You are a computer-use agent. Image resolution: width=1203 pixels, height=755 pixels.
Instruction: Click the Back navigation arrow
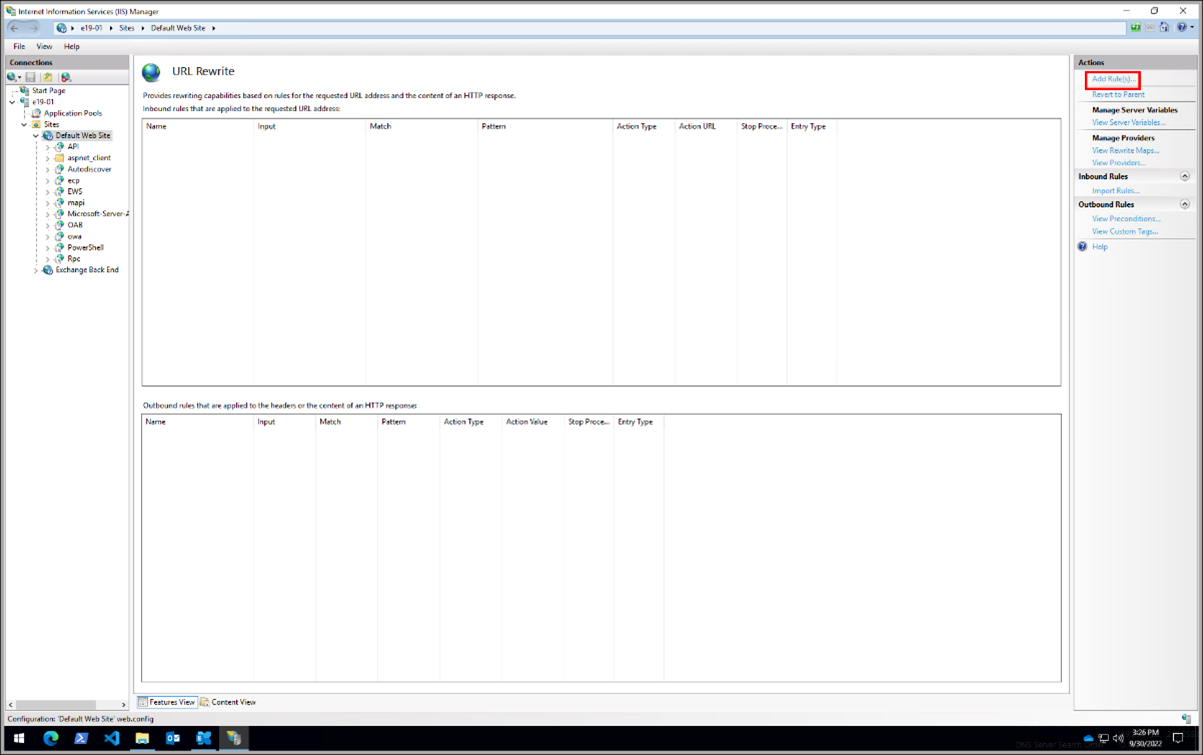[15, 28]
